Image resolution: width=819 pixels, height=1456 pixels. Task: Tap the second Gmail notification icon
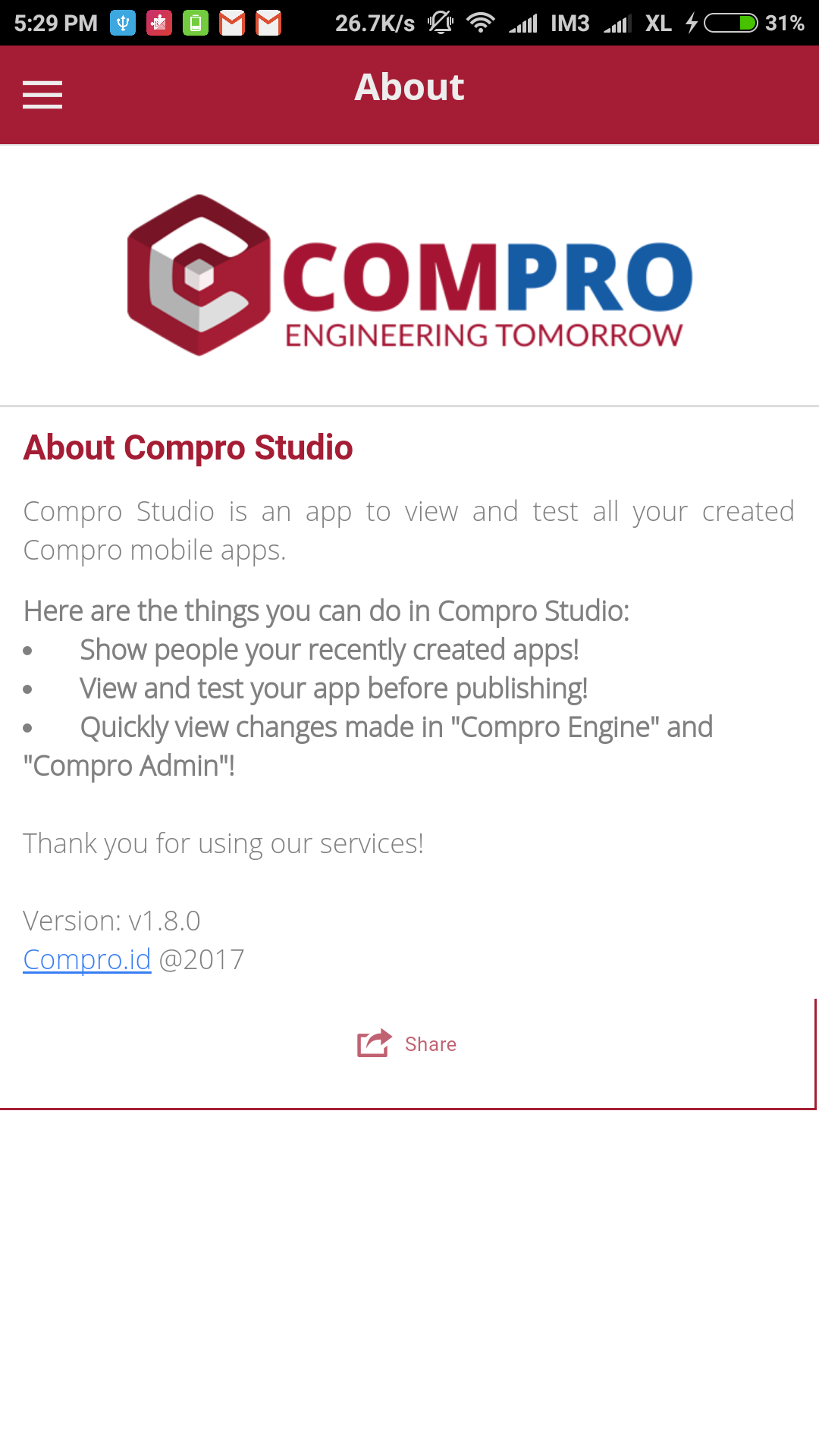268,24
